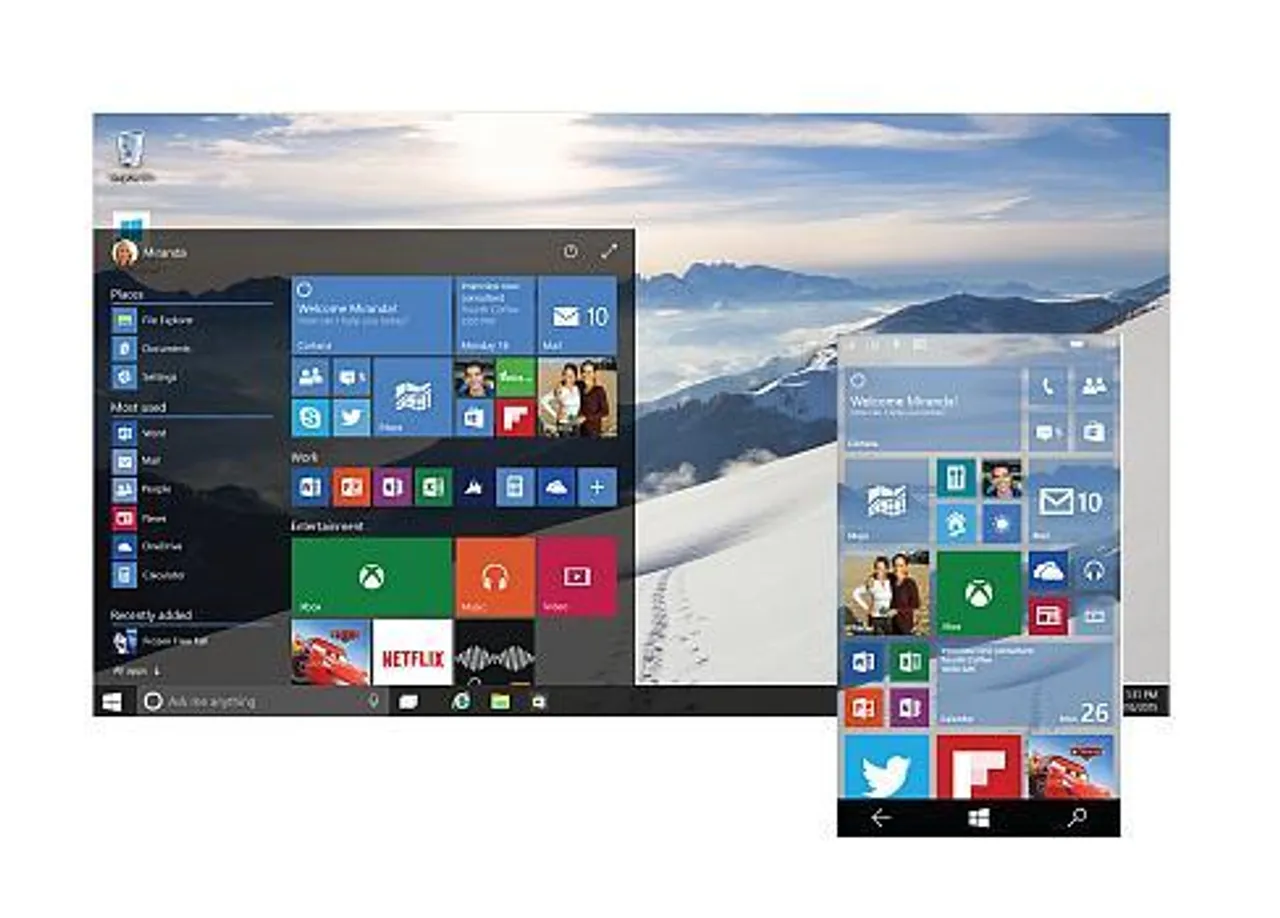Click the microphone icon in search box
Image resolution: width=1280 pixels, height=918 pixels.
click(374, 702)
